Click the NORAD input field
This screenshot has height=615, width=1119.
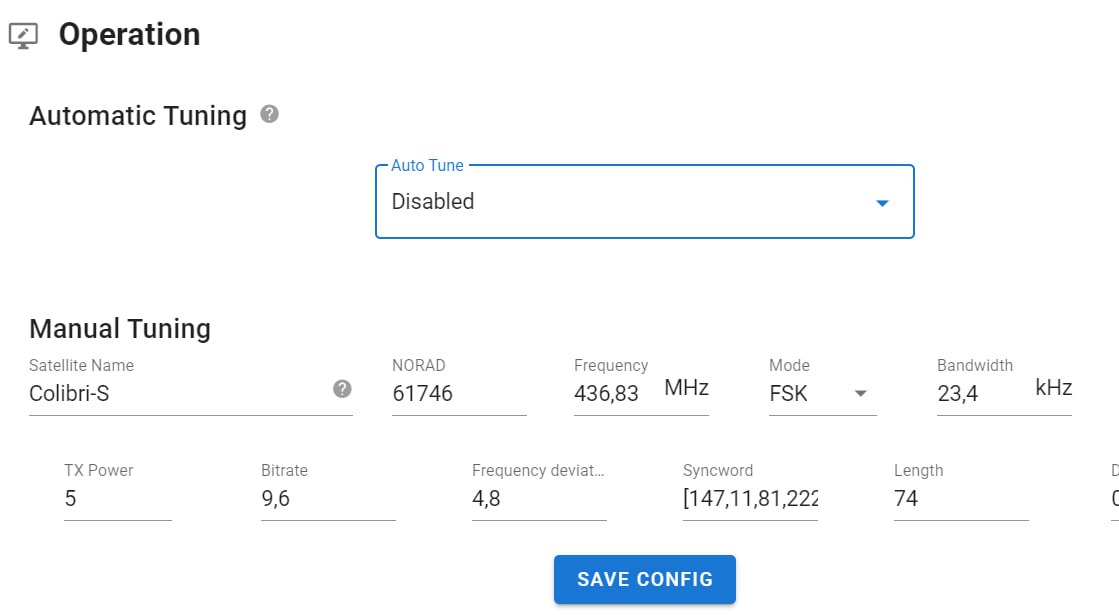(459, 393)
